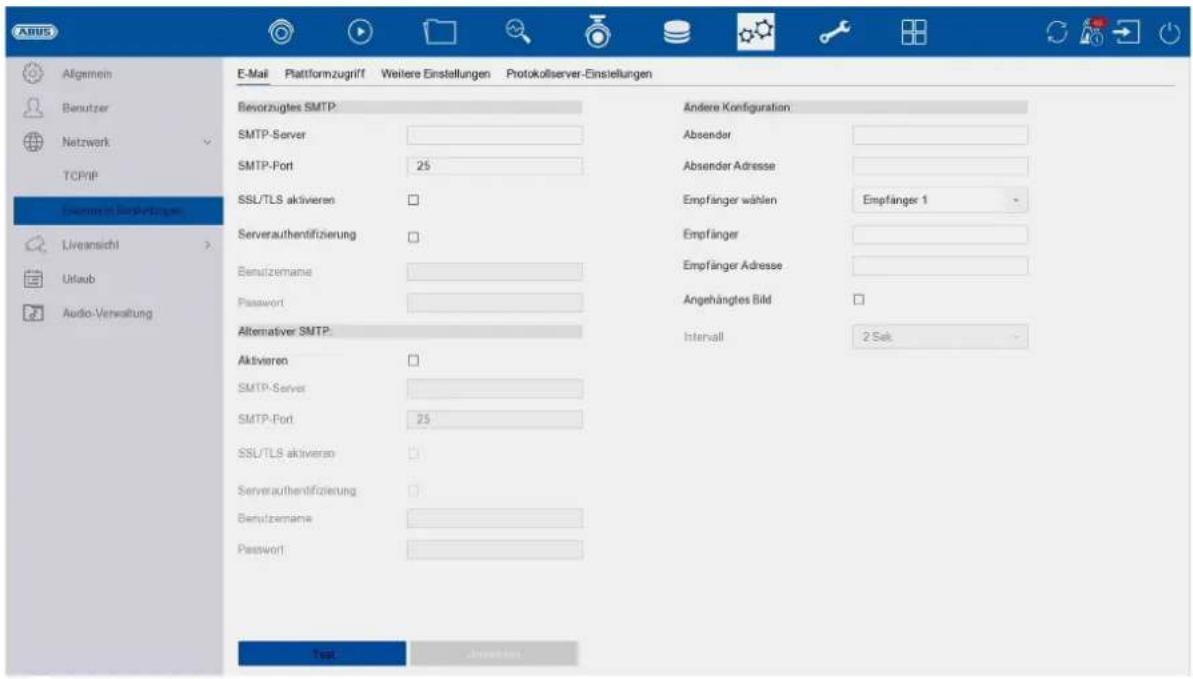The height and width of the screenshot is (679, 1193).
Task: Open the alarm notification bell icon
Action: (1093, 32)
